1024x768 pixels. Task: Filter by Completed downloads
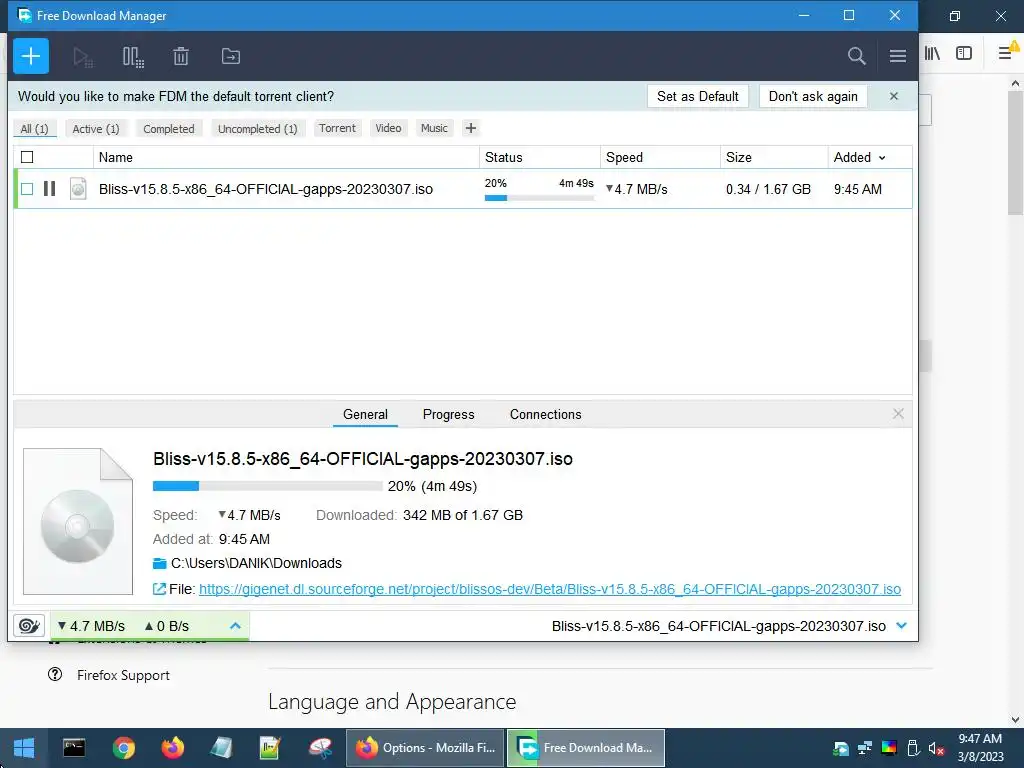tap(168, 129)
